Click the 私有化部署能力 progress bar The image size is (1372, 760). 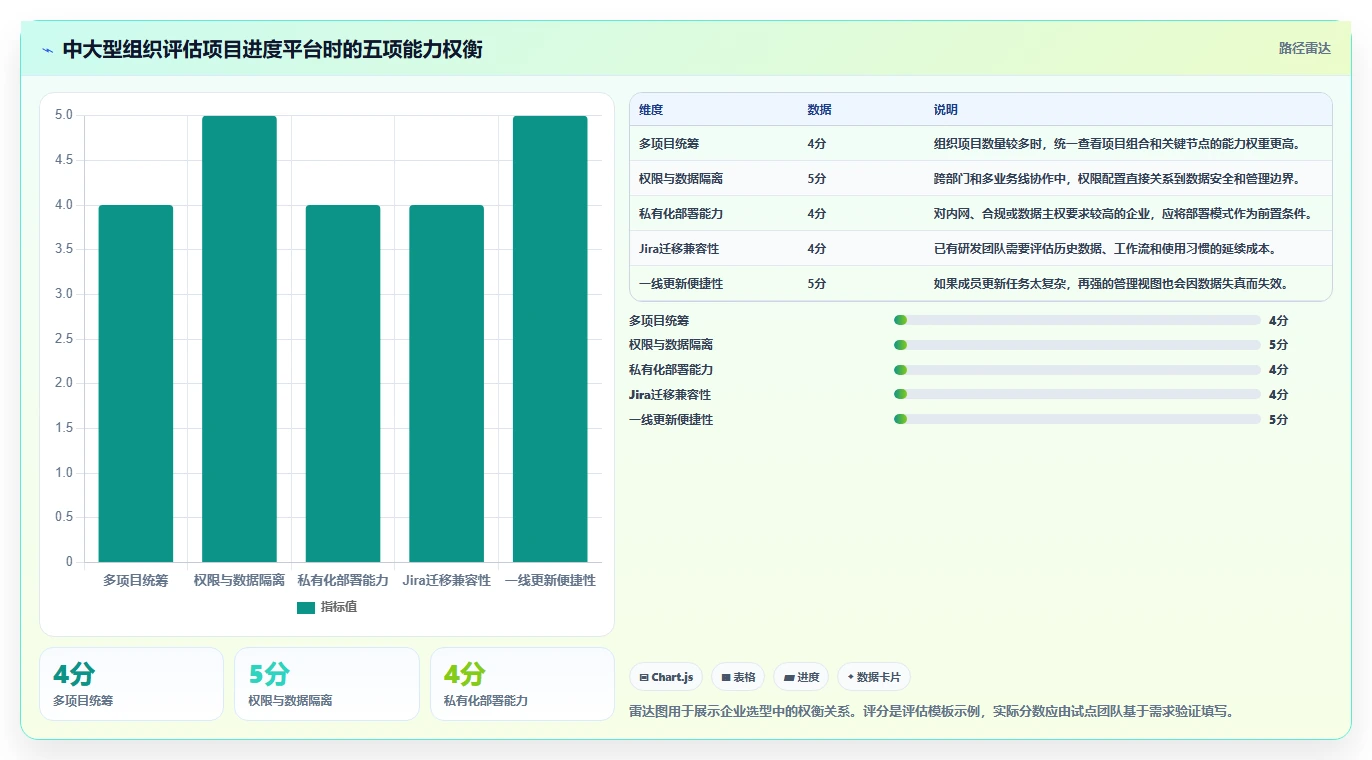coord(1077,370)
